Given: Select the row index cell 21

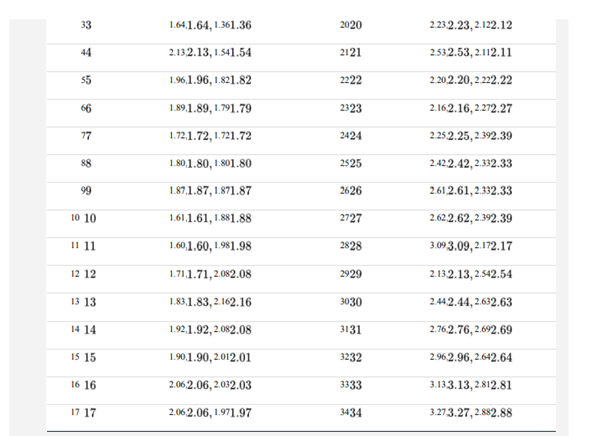Looking at the screenshot, I should click(351, 51).
